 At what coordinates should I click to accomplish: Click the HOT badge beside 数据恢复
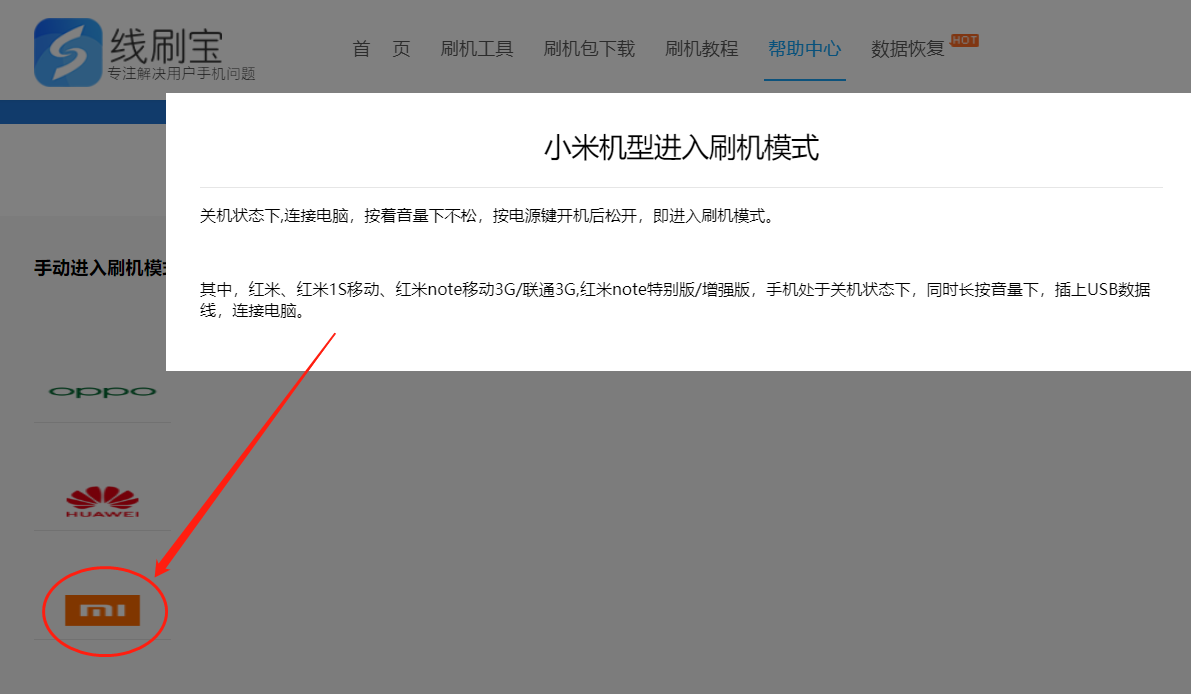(964, 40)
